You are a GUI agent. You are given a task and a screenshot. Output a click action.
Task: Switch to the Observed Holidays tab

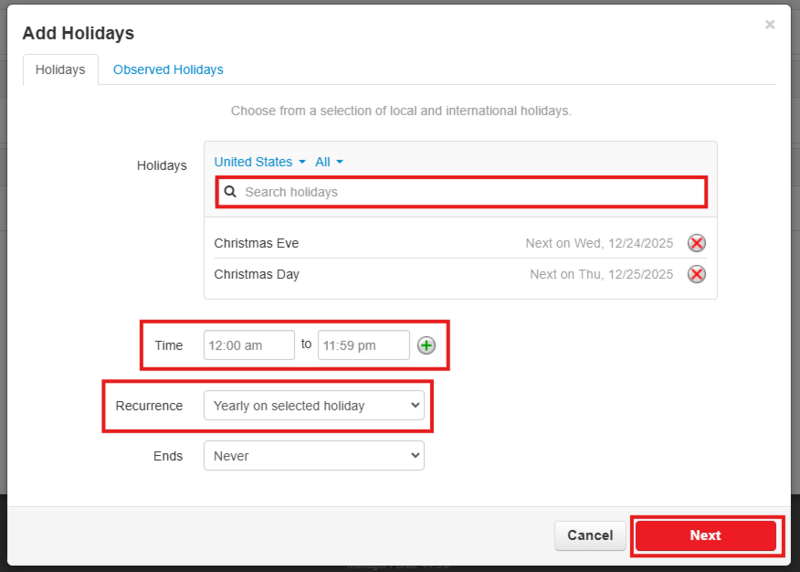tap(168, 70)
